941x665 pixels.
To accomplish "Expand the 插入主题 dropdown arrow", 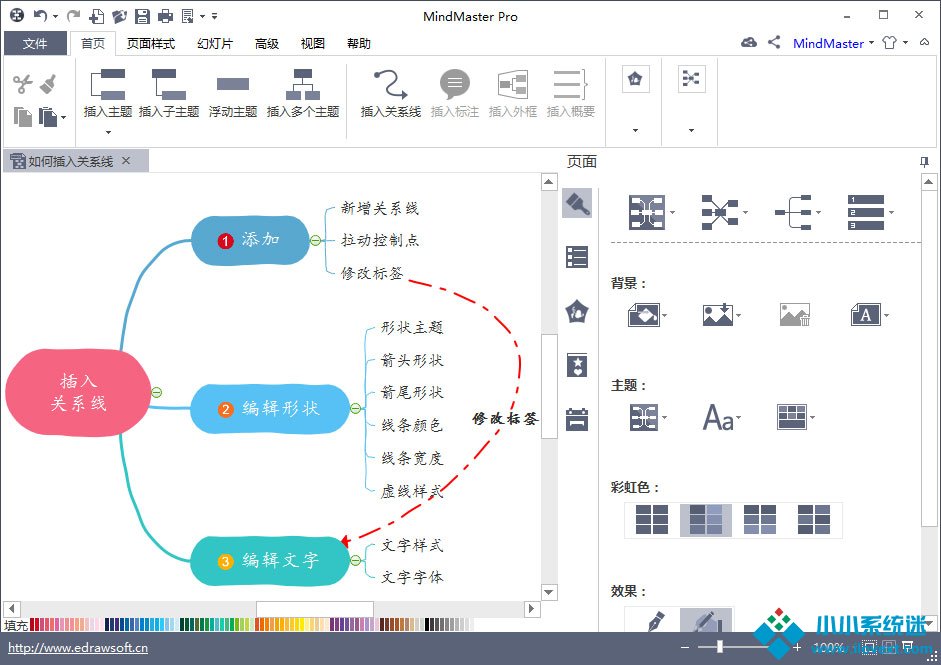I will click(x=107, y=131).
